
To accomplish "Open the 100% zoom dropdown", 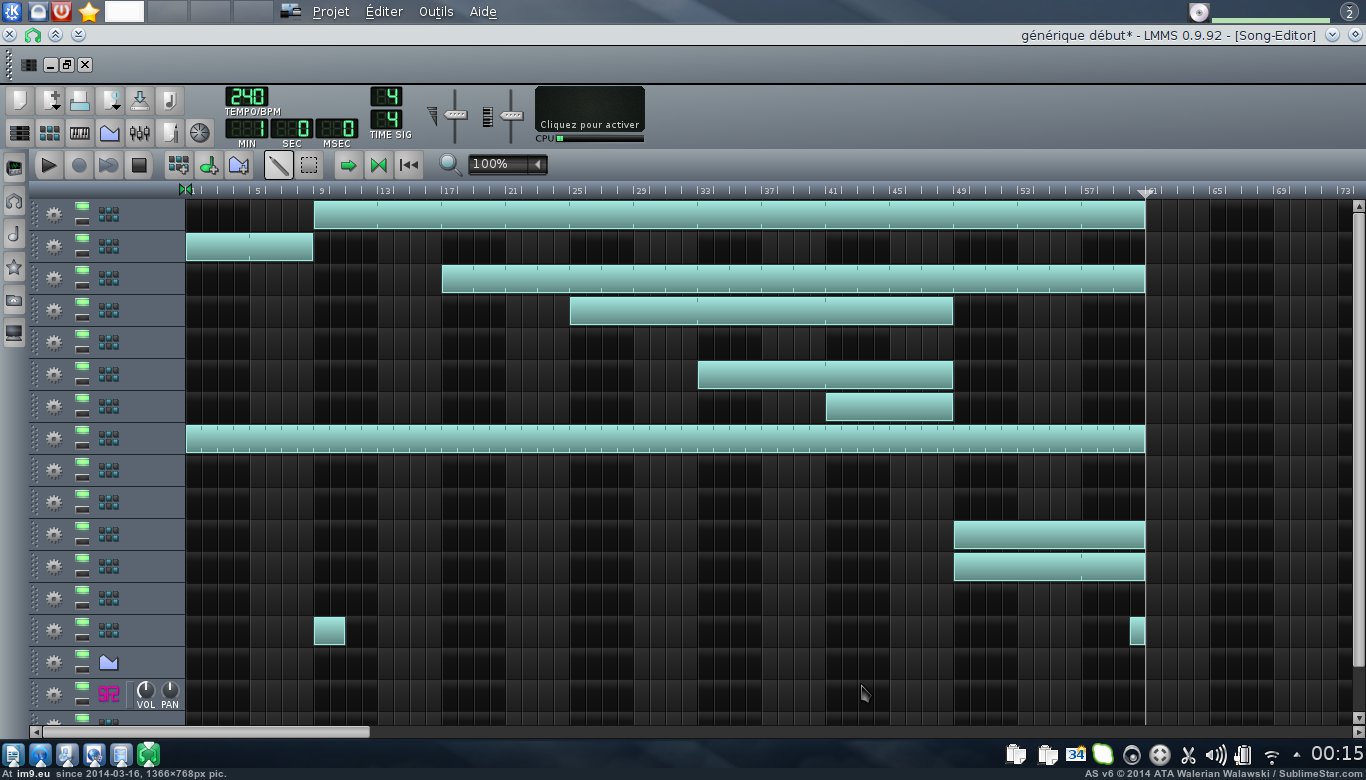I will [538, 164].
